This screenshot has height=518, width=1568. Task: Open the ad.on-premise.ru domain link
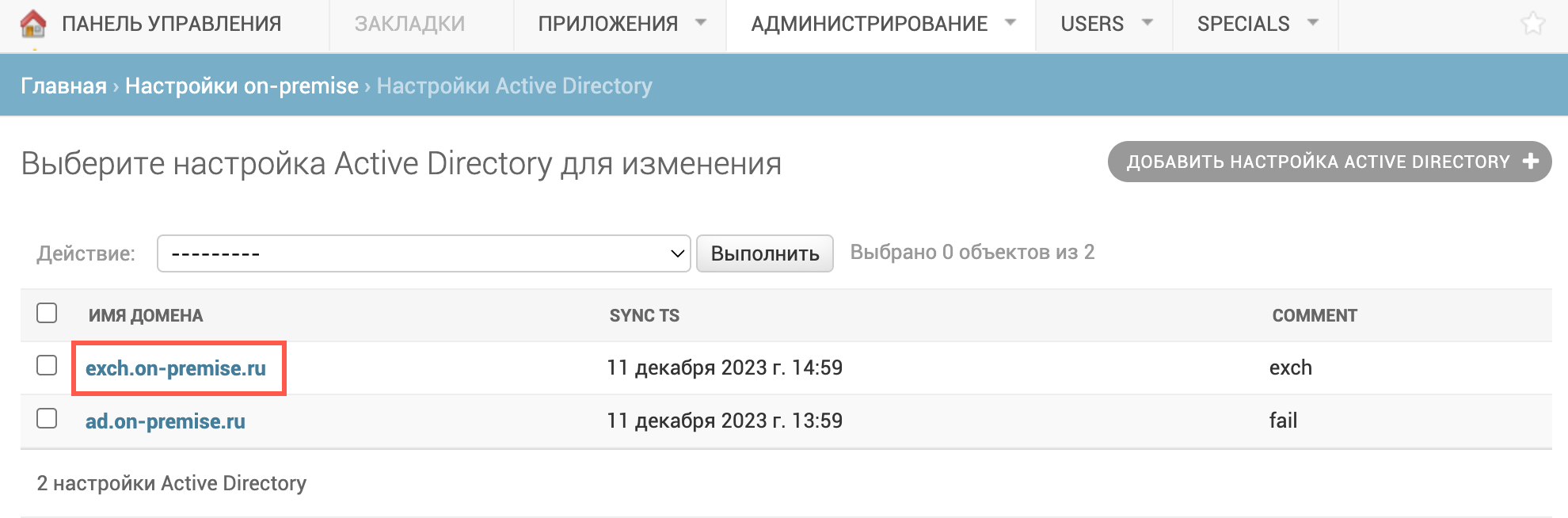166,421
